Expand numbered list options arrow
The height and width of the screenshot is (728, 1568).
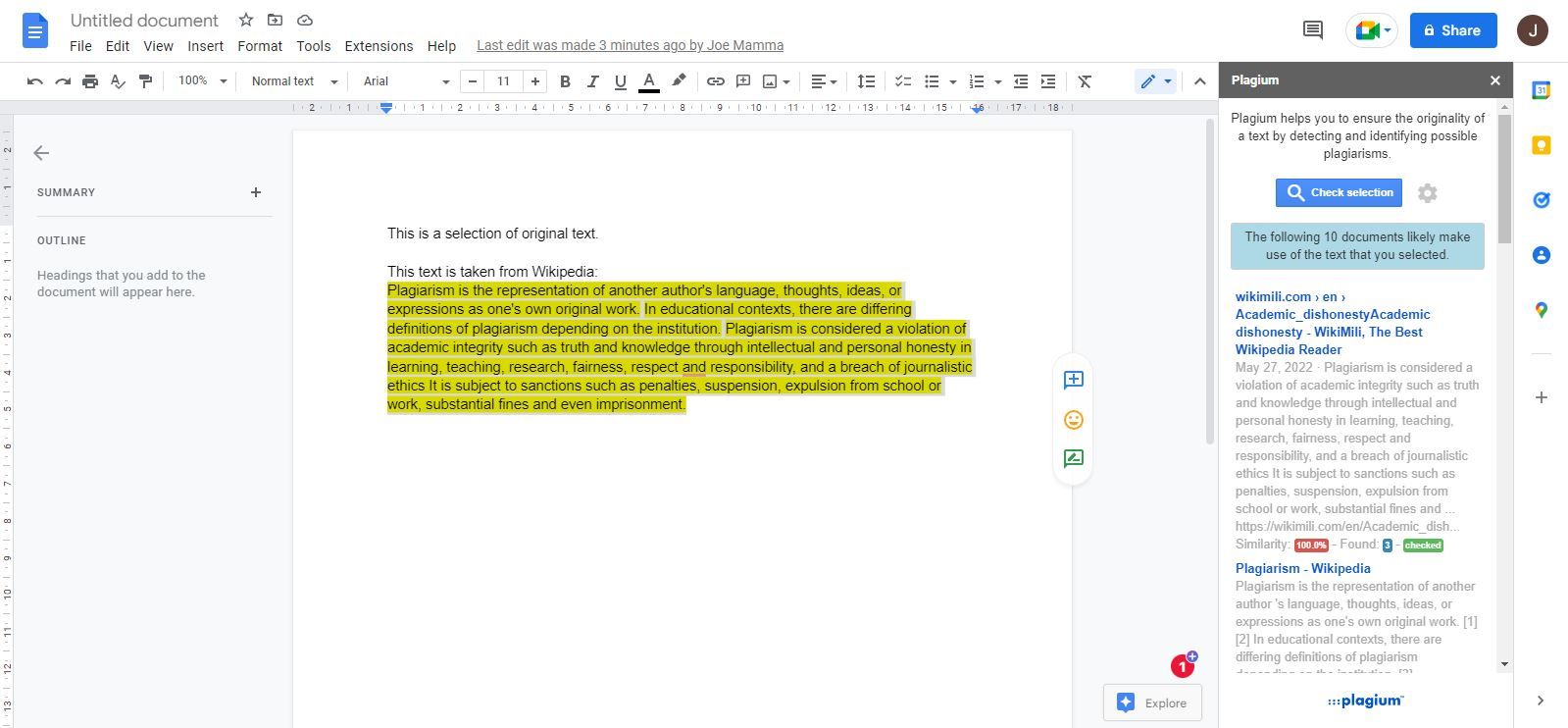coord(997,81)
